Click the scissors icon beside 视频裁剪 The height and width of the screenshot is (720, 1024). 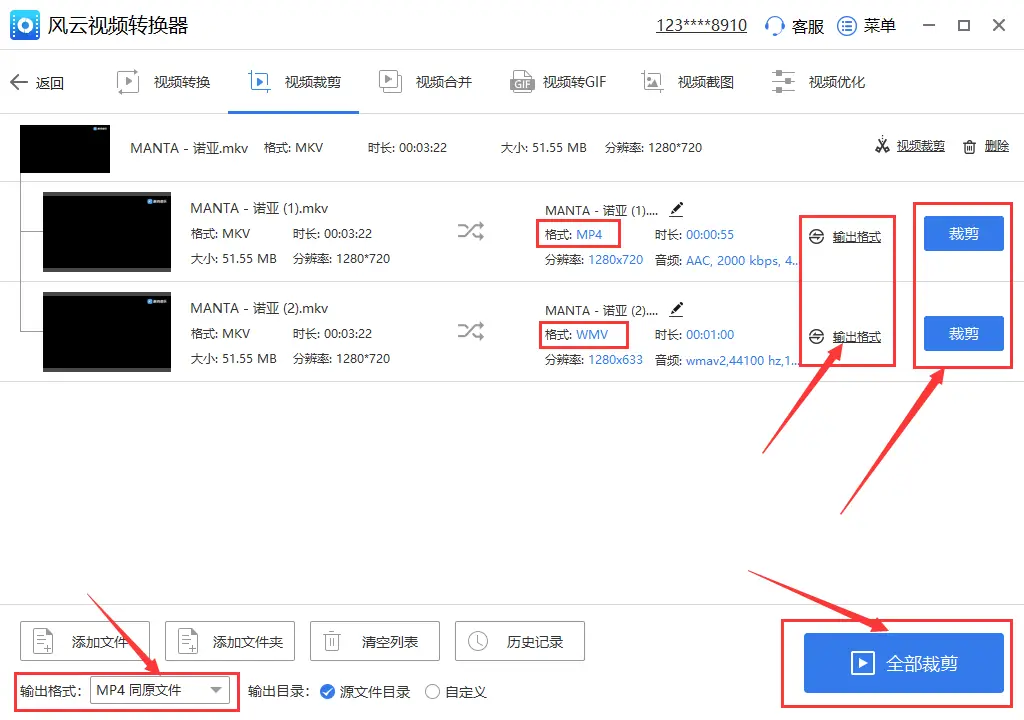882,145
